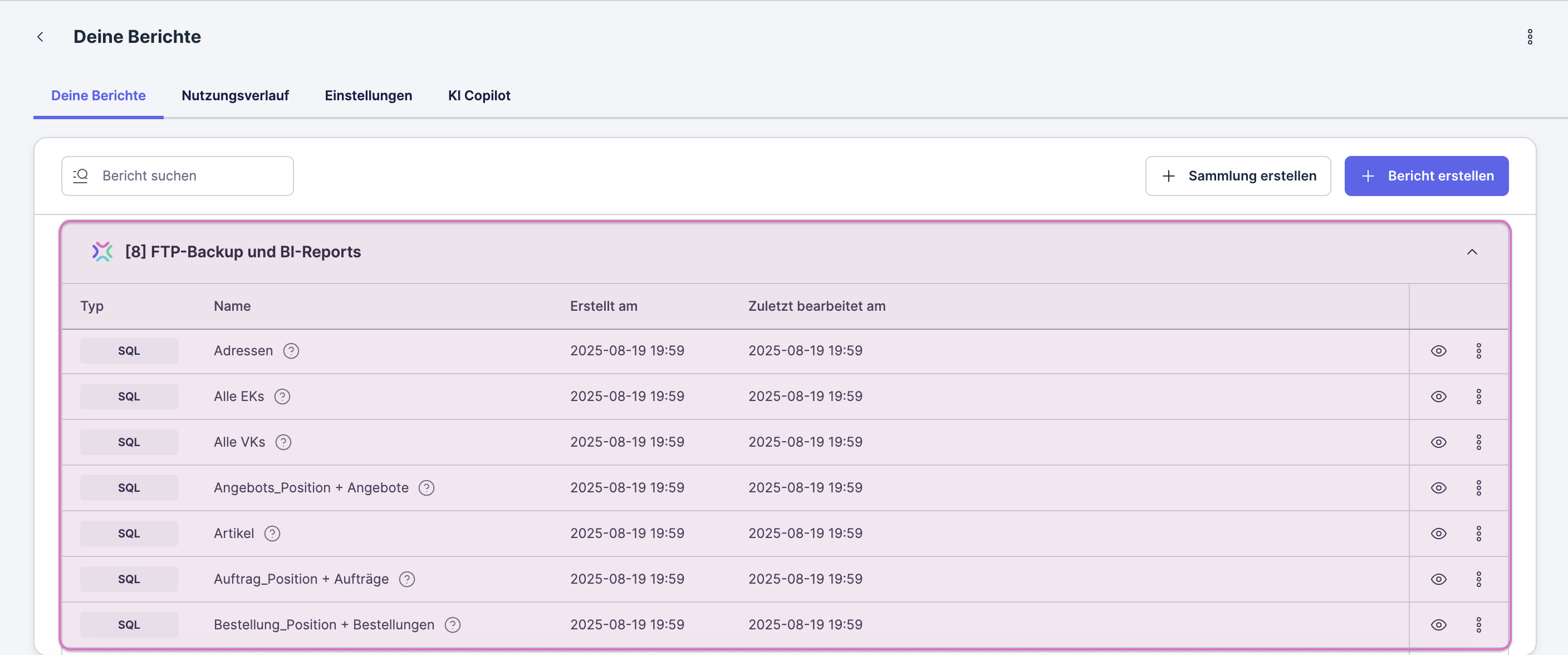Open the KI Copilot tab

point(479,96)
